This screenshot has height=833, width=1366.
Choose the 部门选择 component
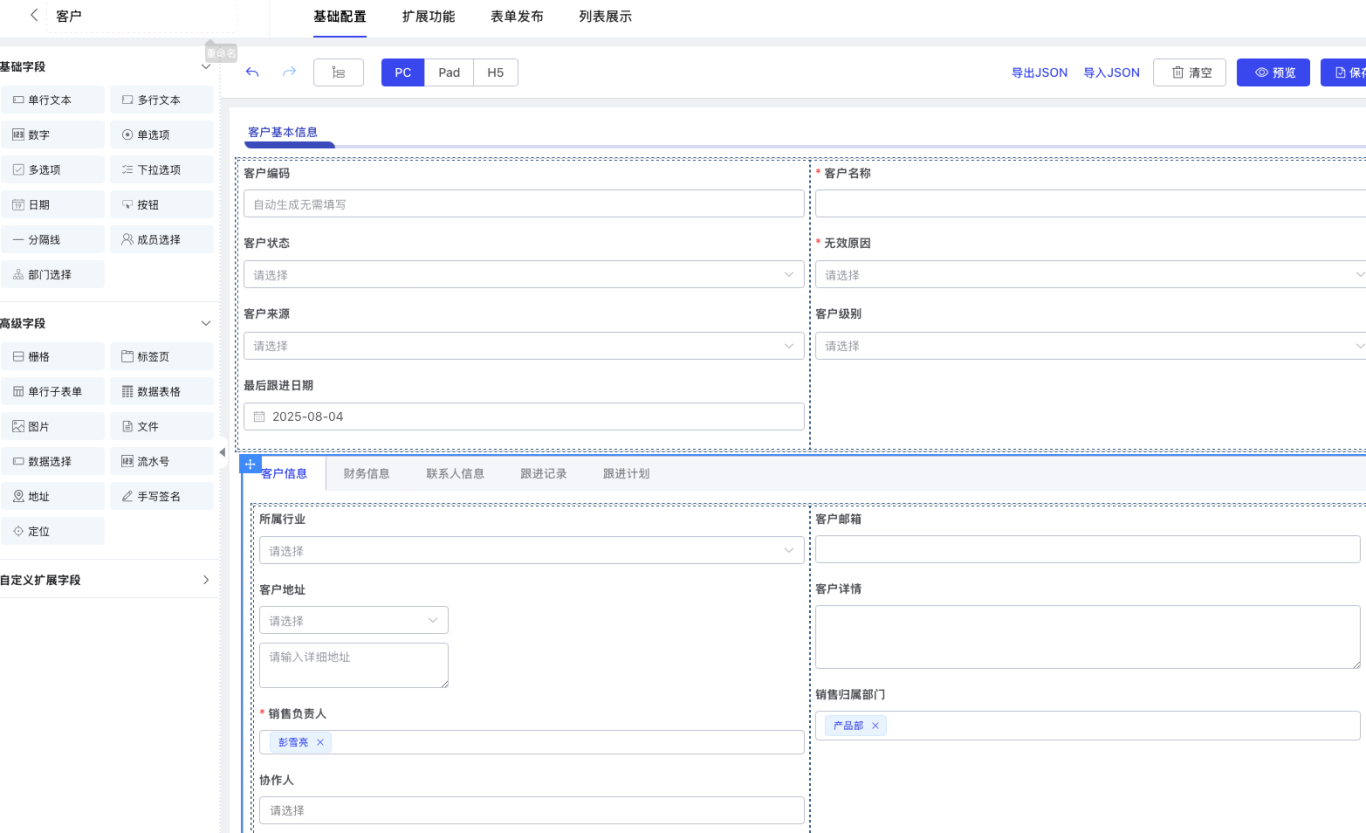coord(52,275)
